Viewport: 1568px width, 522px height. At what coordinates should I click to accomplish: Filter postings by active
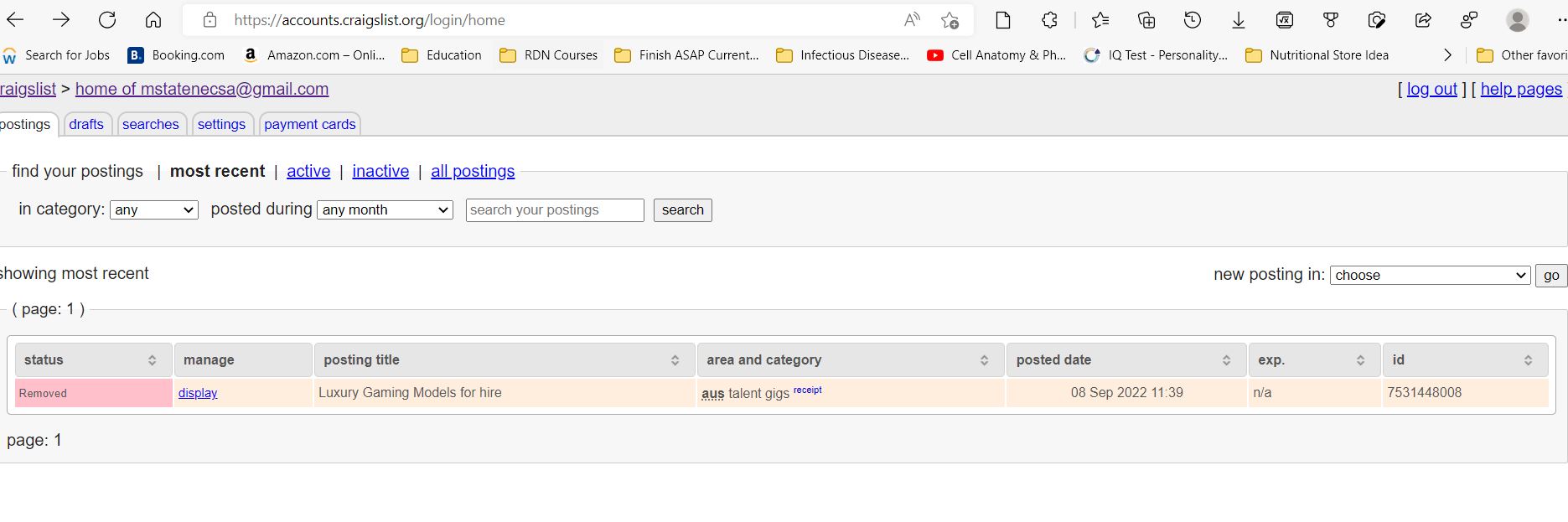coord(308,171)
